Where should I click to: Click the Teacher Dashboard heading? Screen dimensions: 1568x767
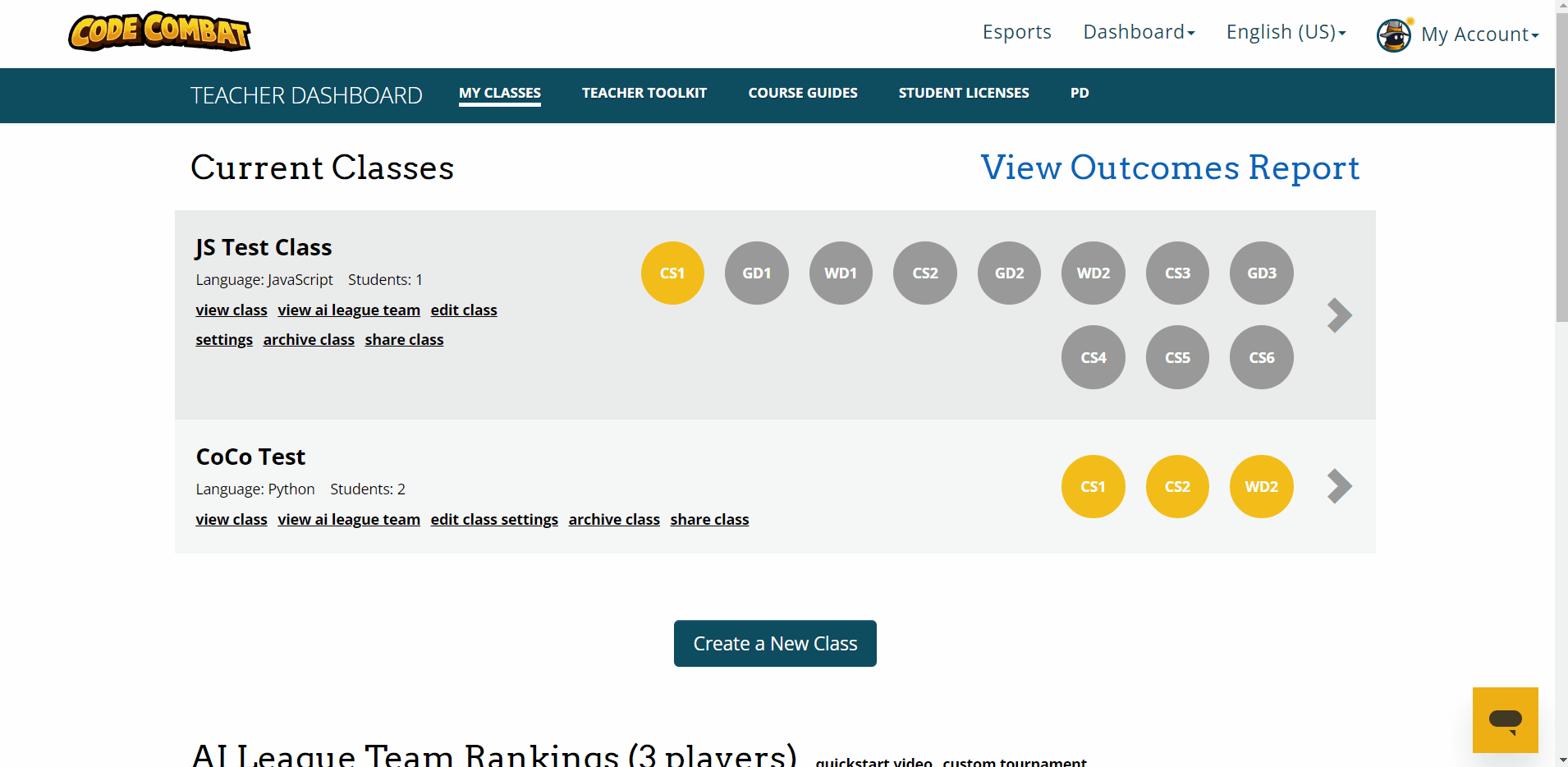[x=306, y=95]
